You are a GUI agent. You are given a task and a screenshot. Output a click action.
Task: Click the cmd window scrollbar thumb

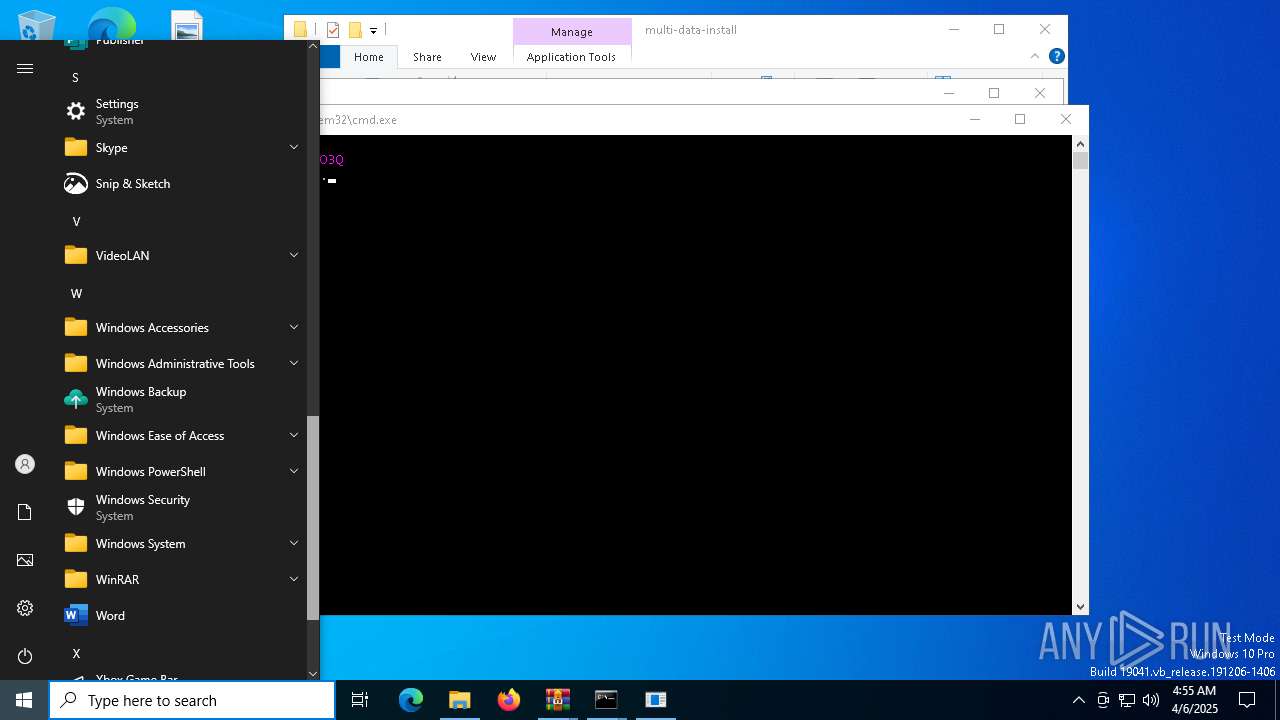[1080, 160]
